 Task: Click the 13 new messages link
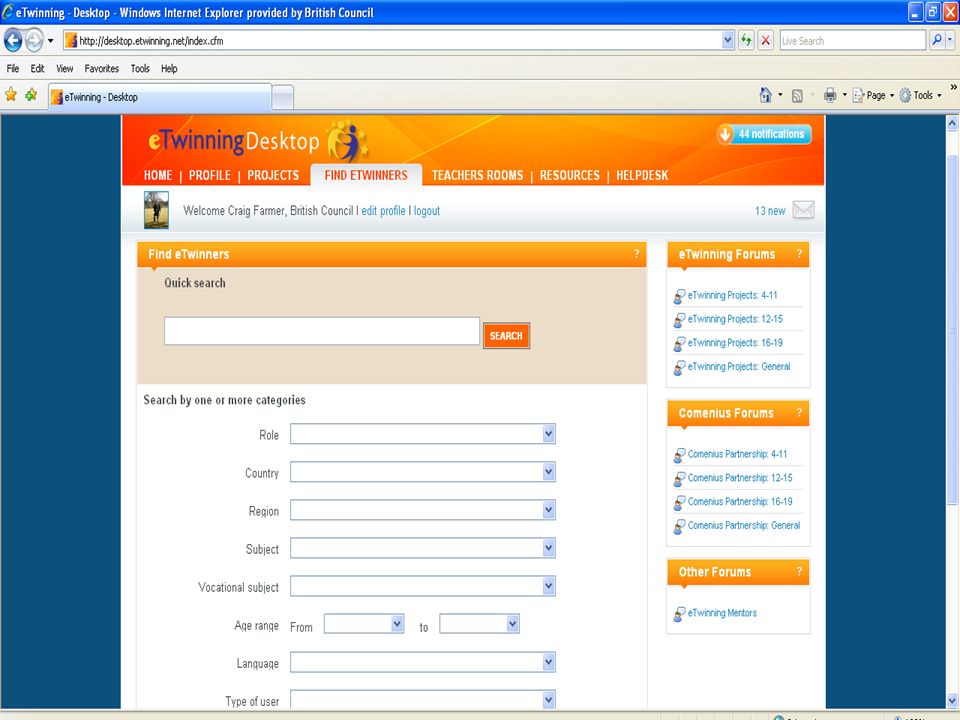770,211
